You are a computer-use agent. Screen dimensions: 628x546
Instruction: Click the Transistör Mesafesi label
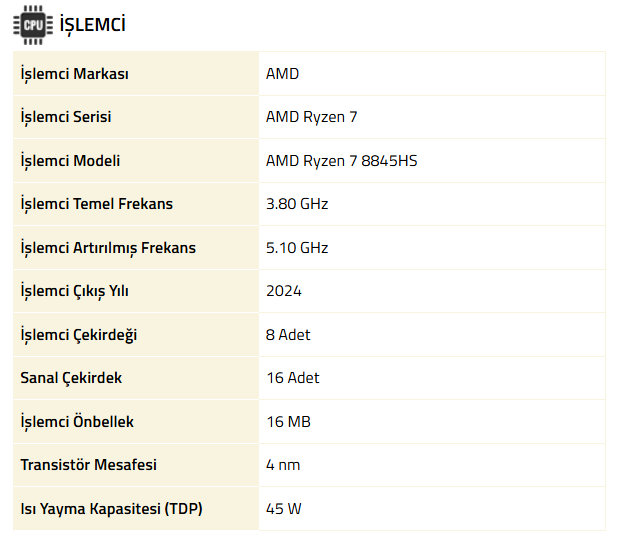pyautogui.click(x=89, y=465)
